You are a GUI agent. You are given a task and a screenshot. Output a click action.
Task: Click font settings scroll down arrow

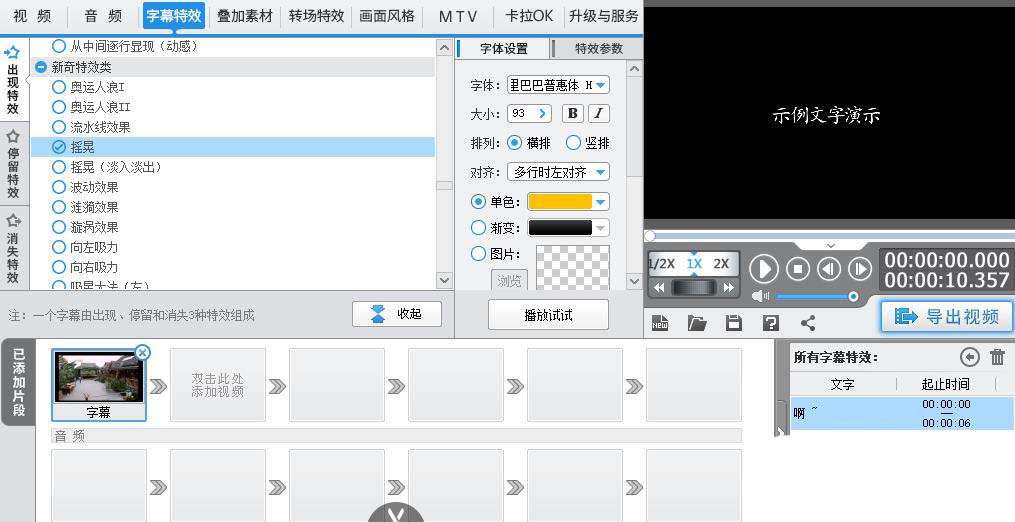pos(634,280)
